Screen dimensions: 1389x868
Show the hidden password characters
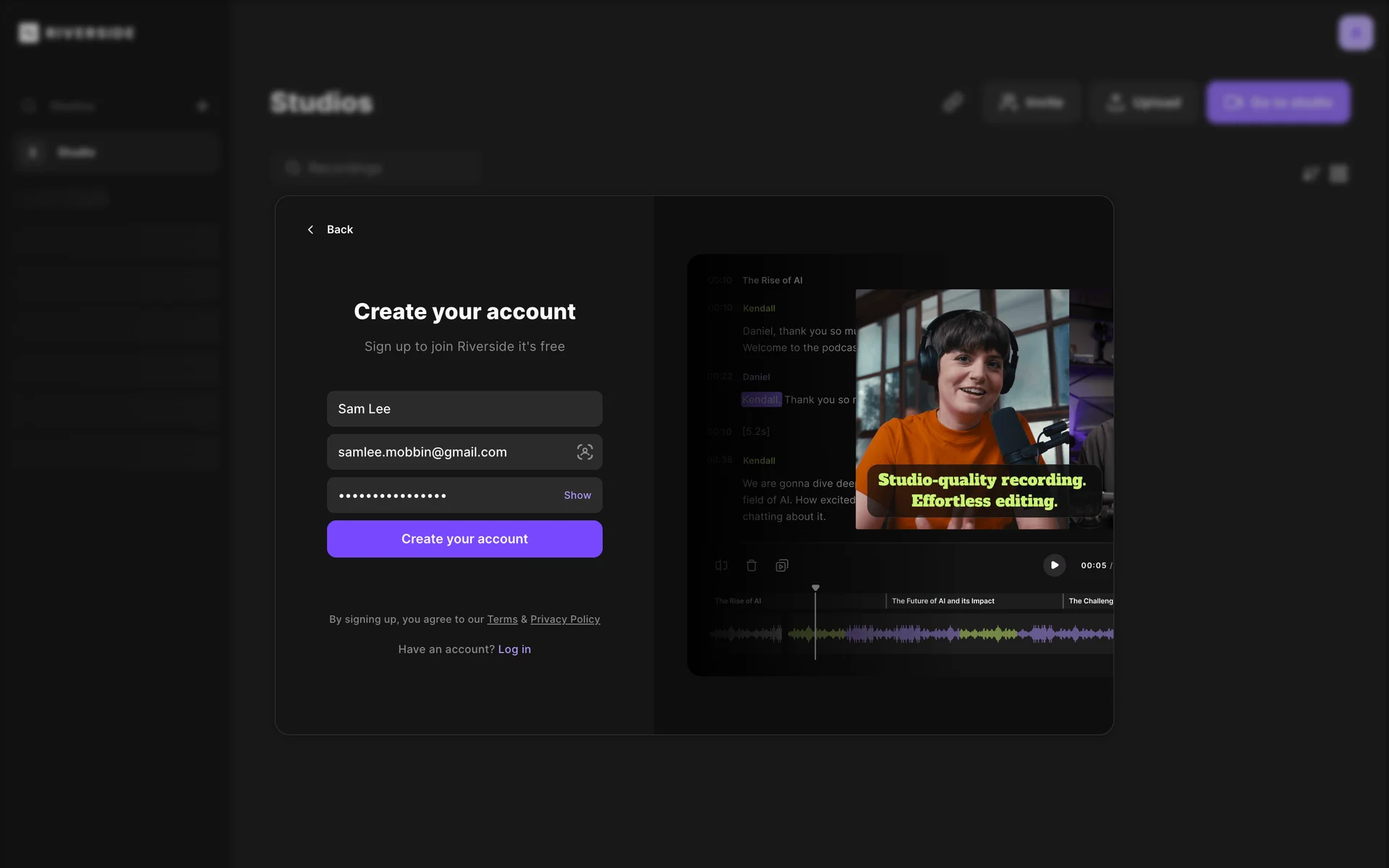tap(577, 495)
